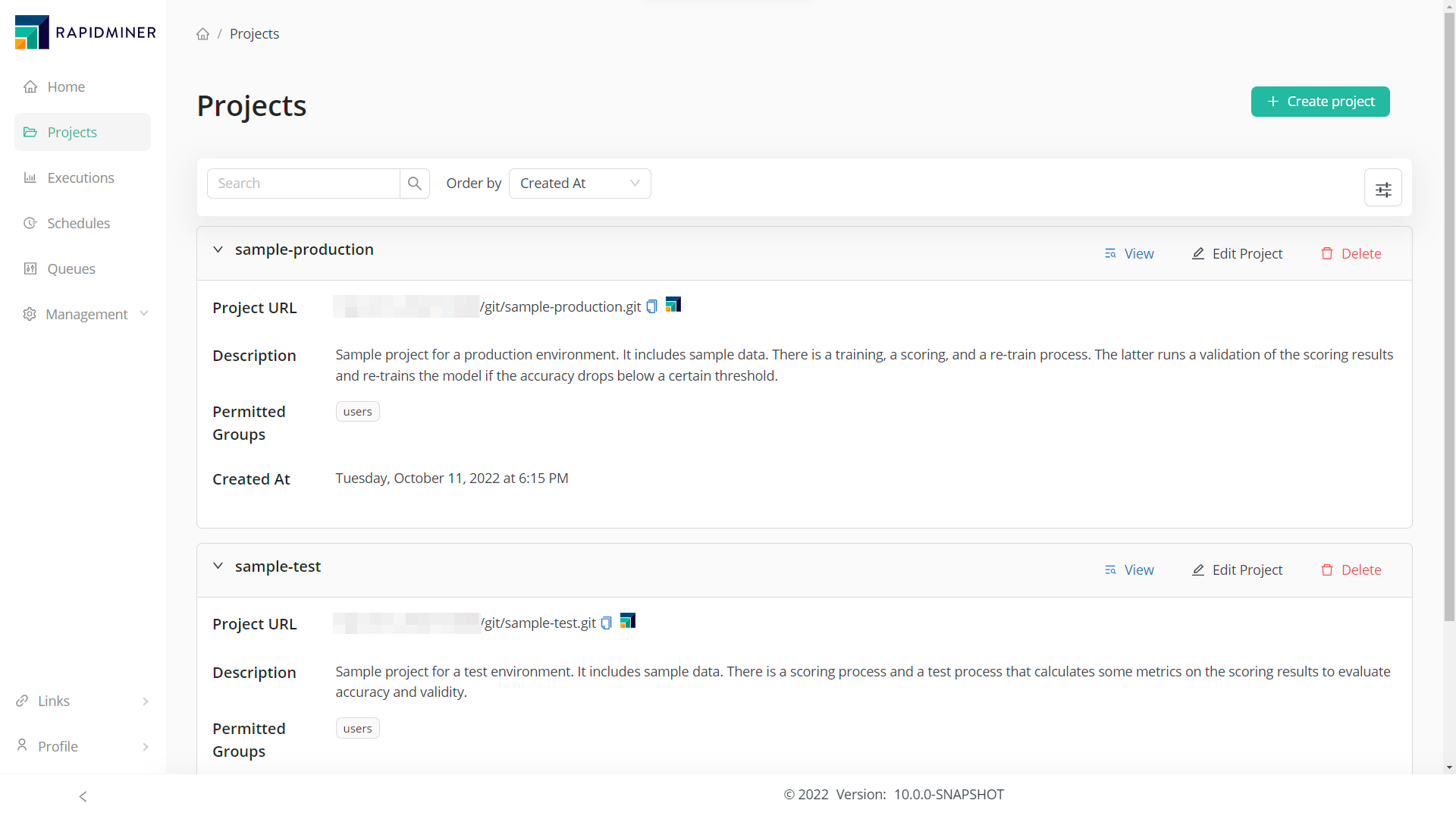The height and width of the screenshot is (819, 1456).
Task: Open the filter settings sliders icon
Action: pyautogui.click(x=1382, y=189)
